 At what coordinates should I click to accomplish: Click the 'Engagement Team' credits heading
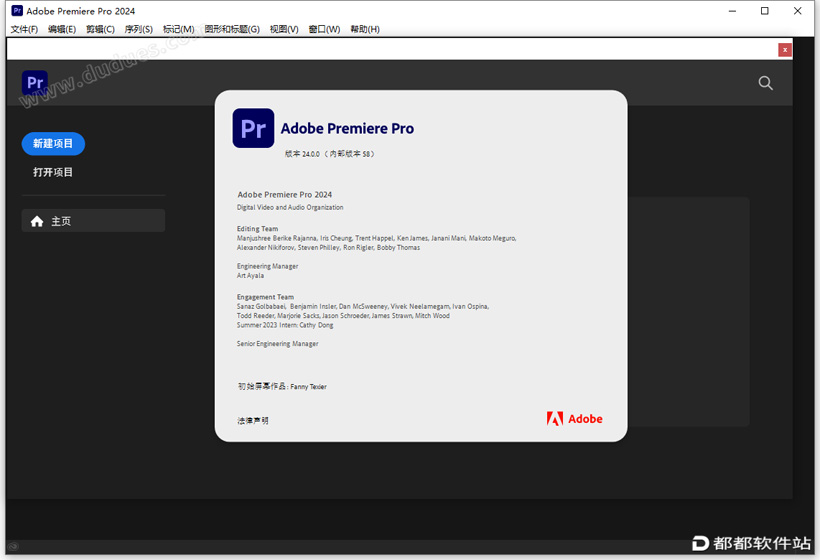265,297
